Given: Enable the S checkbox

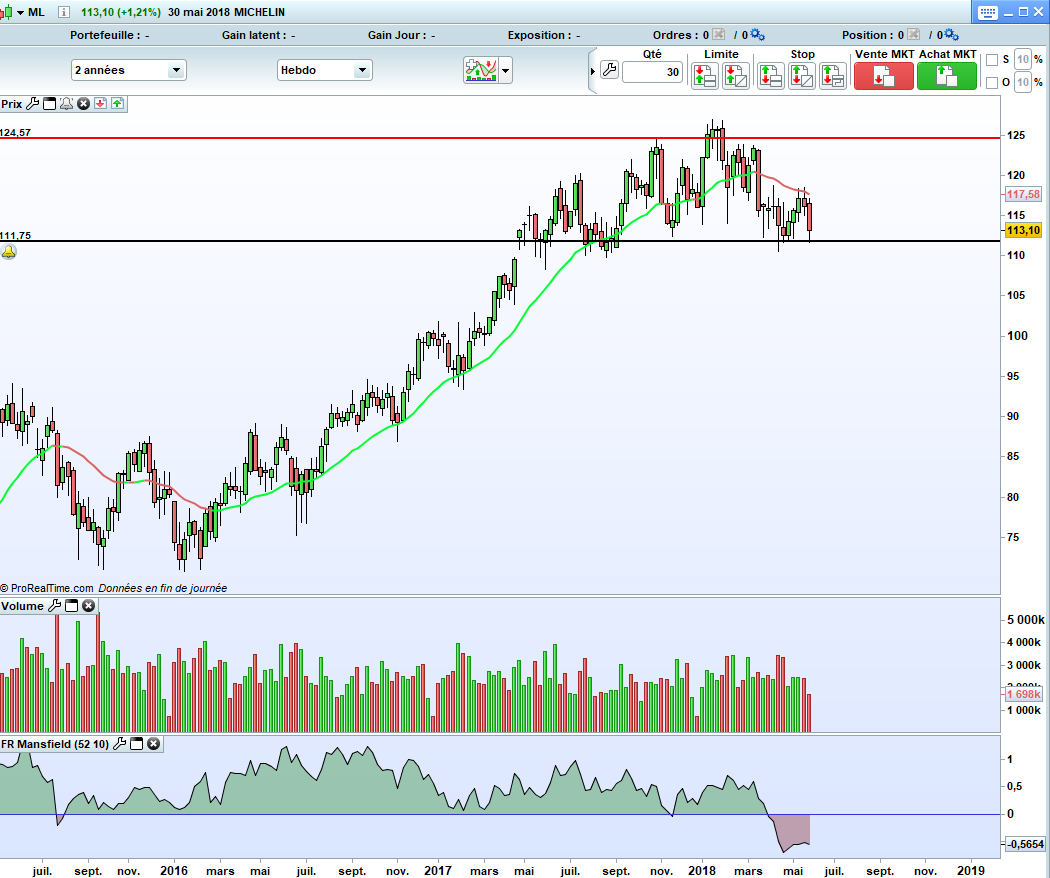Looking at the screenshot, I should (x=992, y=60).
